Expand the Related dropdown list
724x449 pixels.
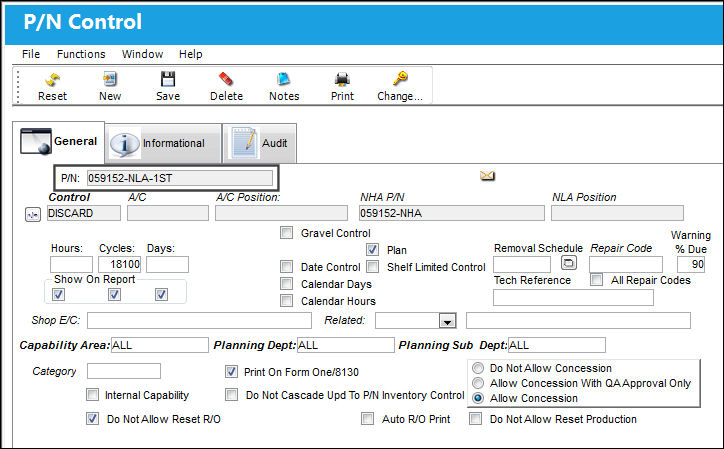pyautogui.click(x=447, y=321)
